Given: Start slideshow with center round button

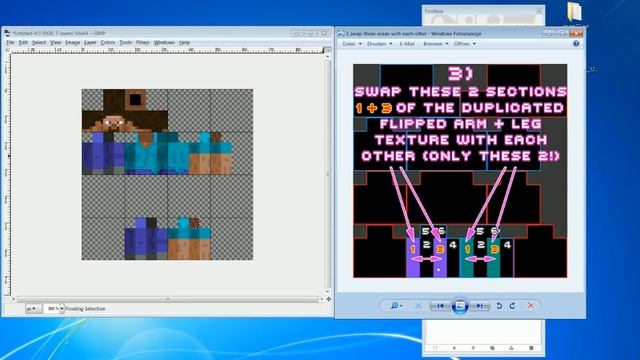Looking at the screenshot, I should pos(460,306).
